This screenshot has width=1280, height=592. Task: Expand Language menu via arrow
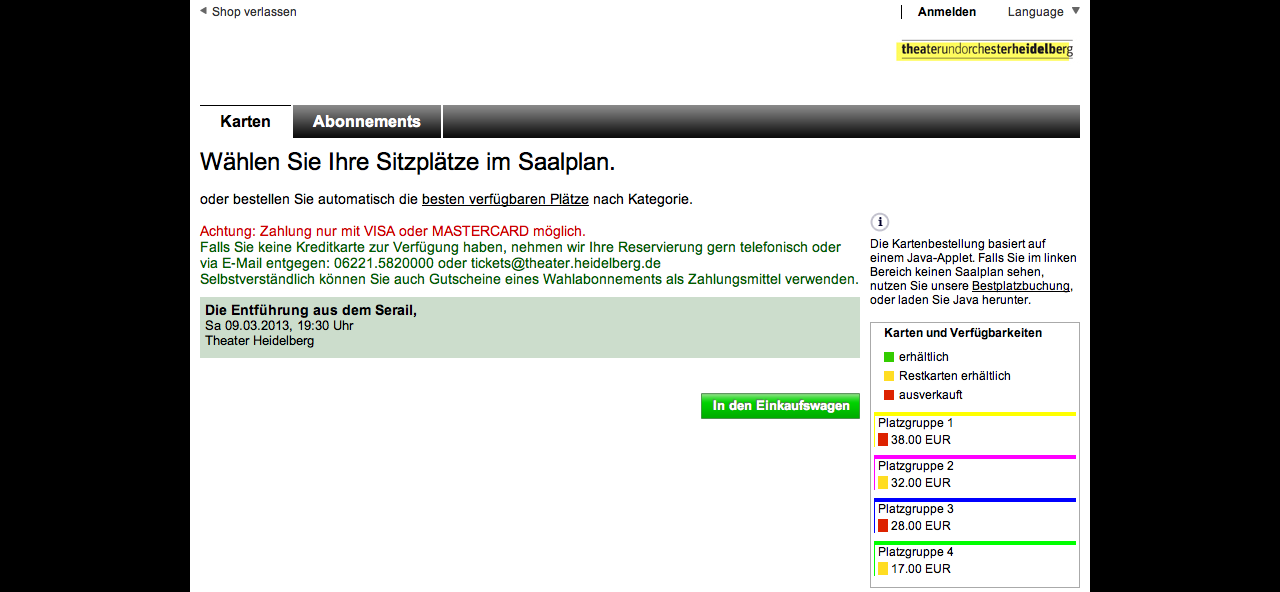[x=1076, y=11]
